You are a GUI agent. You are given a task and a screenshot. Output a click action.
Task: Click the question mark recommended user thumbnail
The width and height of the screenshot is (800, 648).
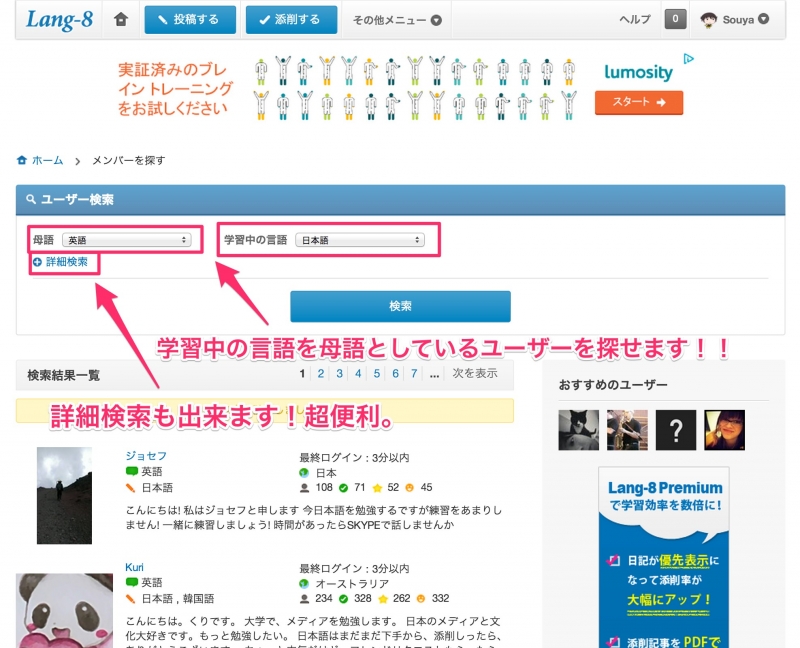click(676, 430)
